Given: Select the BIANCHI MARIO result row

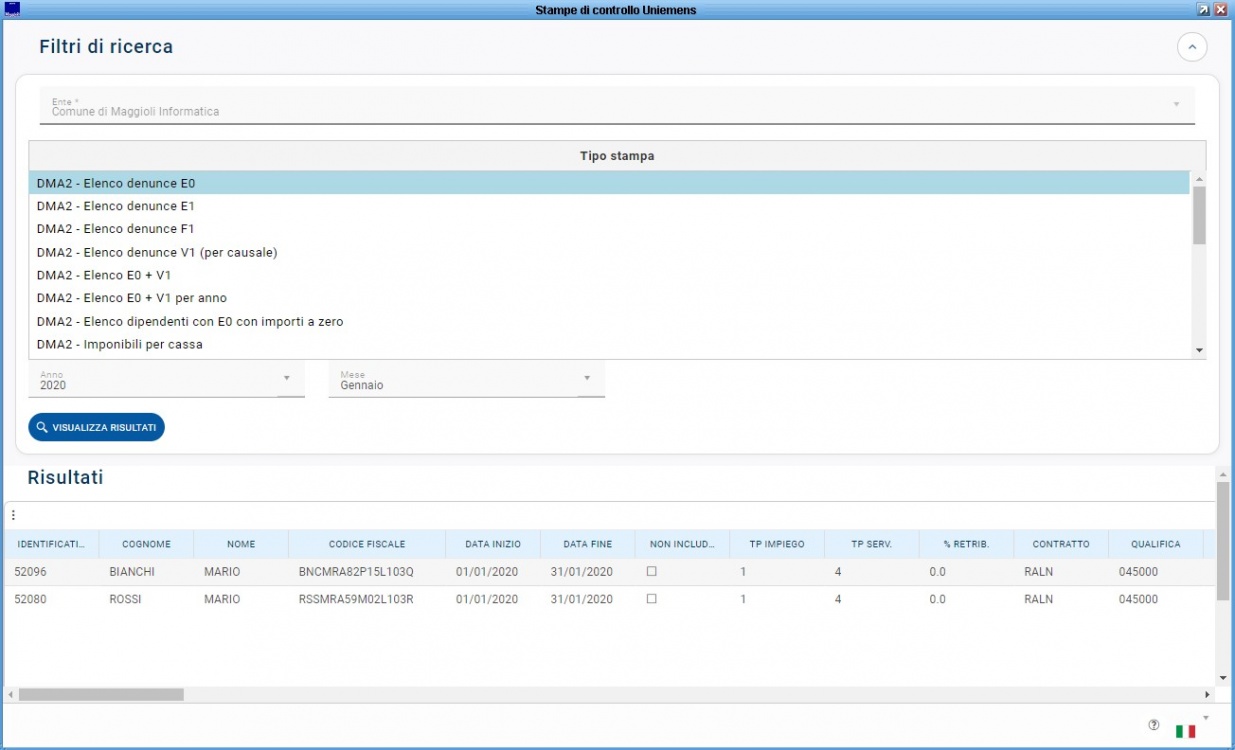Looking at the screenshot, I should (300, 572).
